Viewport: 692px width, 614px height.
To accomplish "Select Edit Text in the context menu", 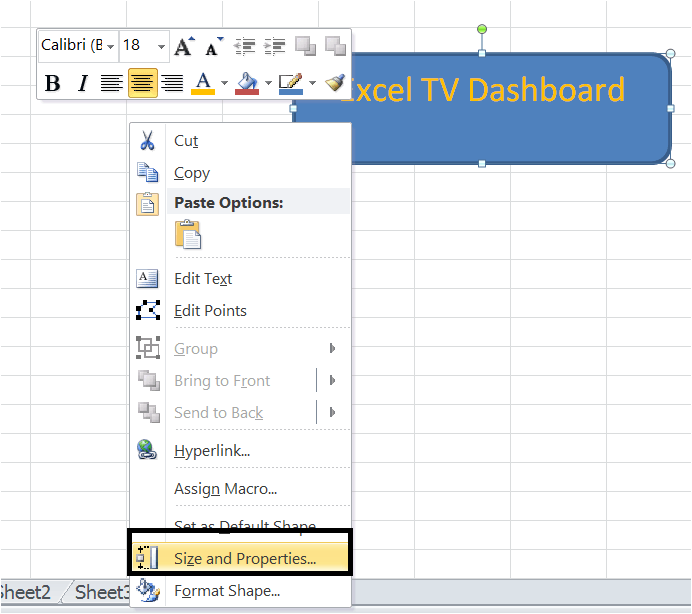I will 203,279.
